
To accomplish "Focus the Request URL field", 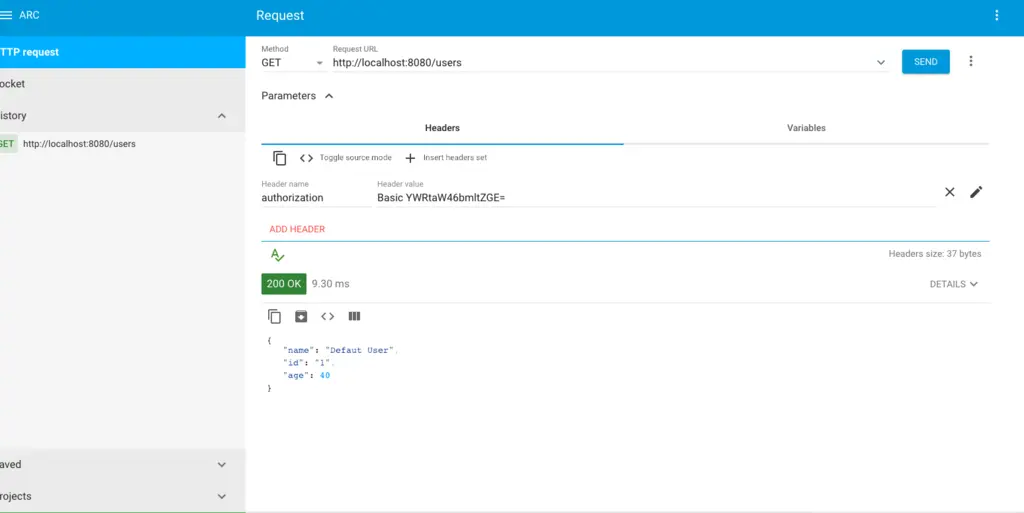I will point(601,63).
